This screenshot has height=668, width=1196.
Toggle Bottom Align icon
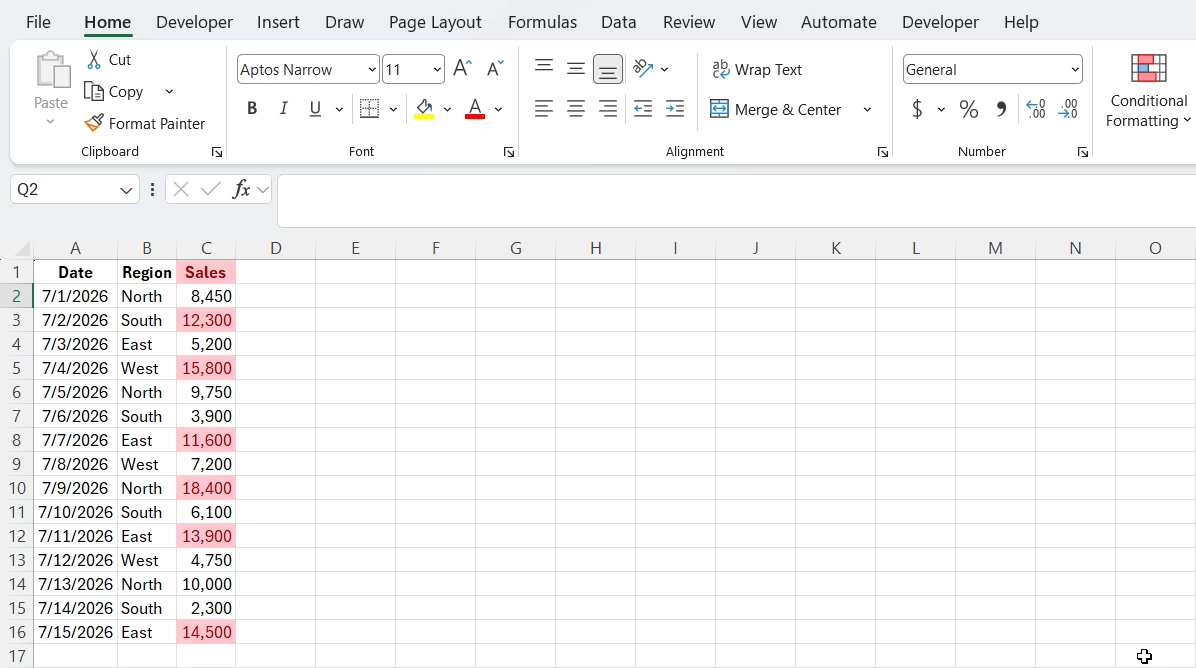point(608,69)
